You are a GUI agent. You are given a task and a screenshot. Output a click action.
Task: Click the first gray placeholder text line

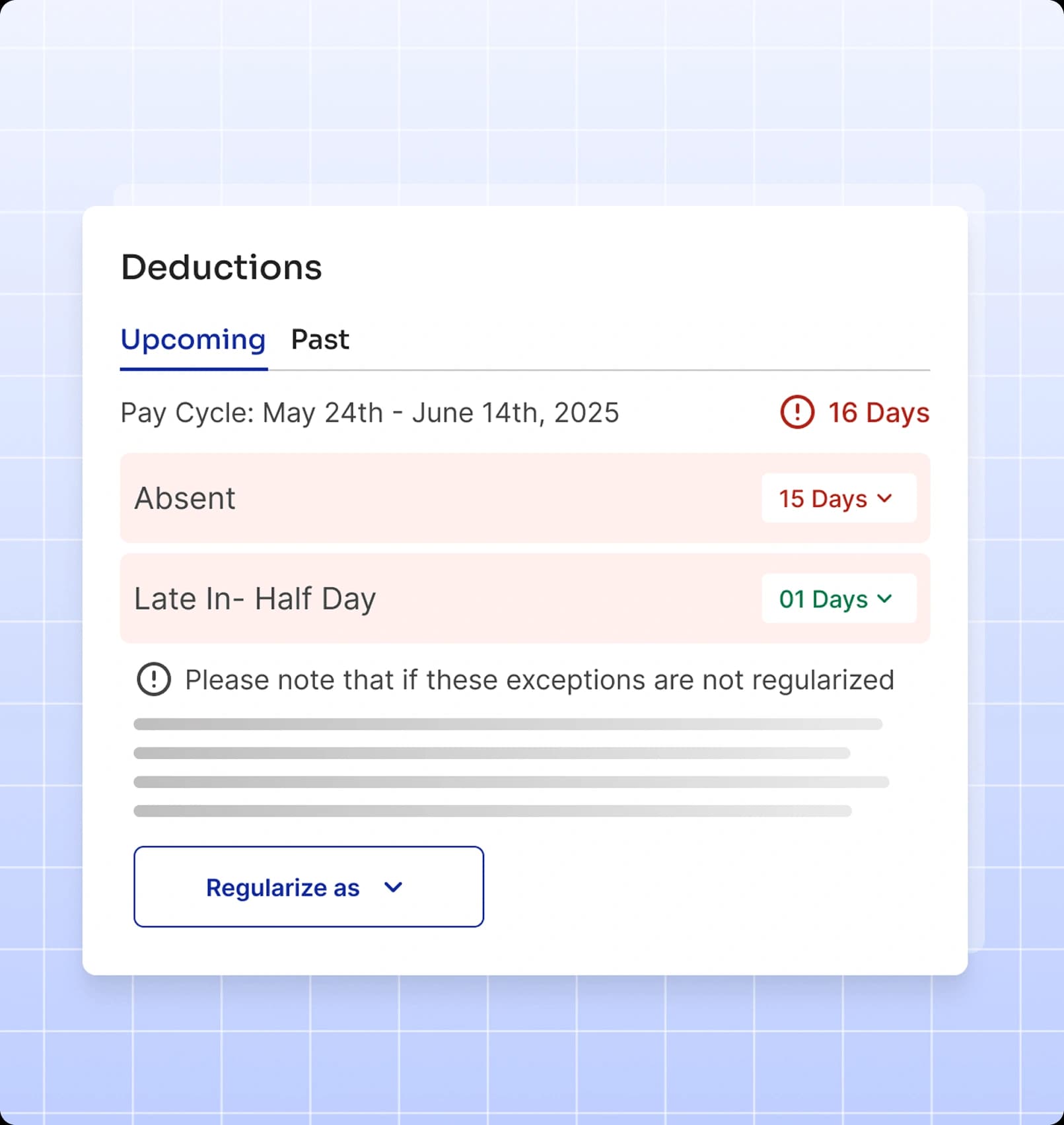point(507,724)
